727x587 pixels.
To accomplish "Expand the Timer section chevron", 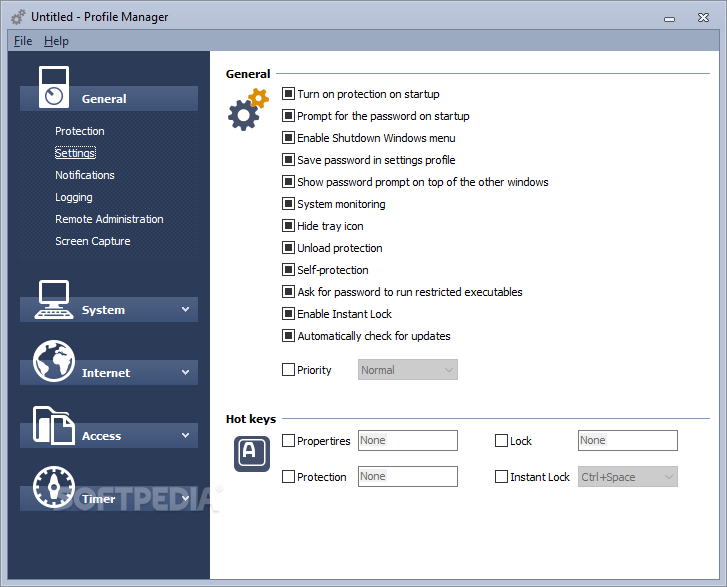I will coord(185,498).
